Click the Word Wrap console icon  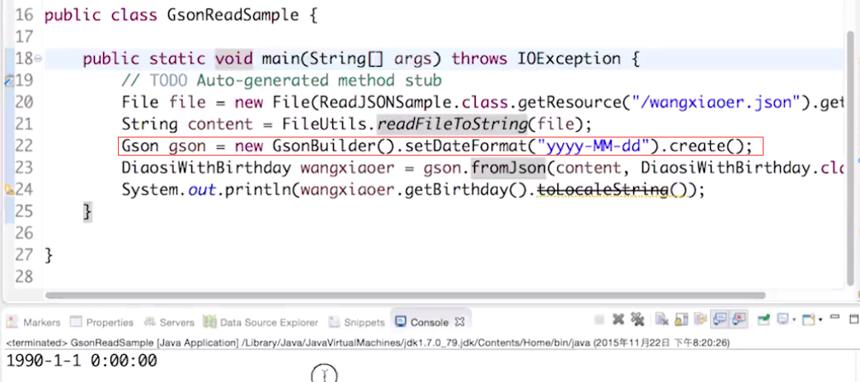[x=700, y=319]
